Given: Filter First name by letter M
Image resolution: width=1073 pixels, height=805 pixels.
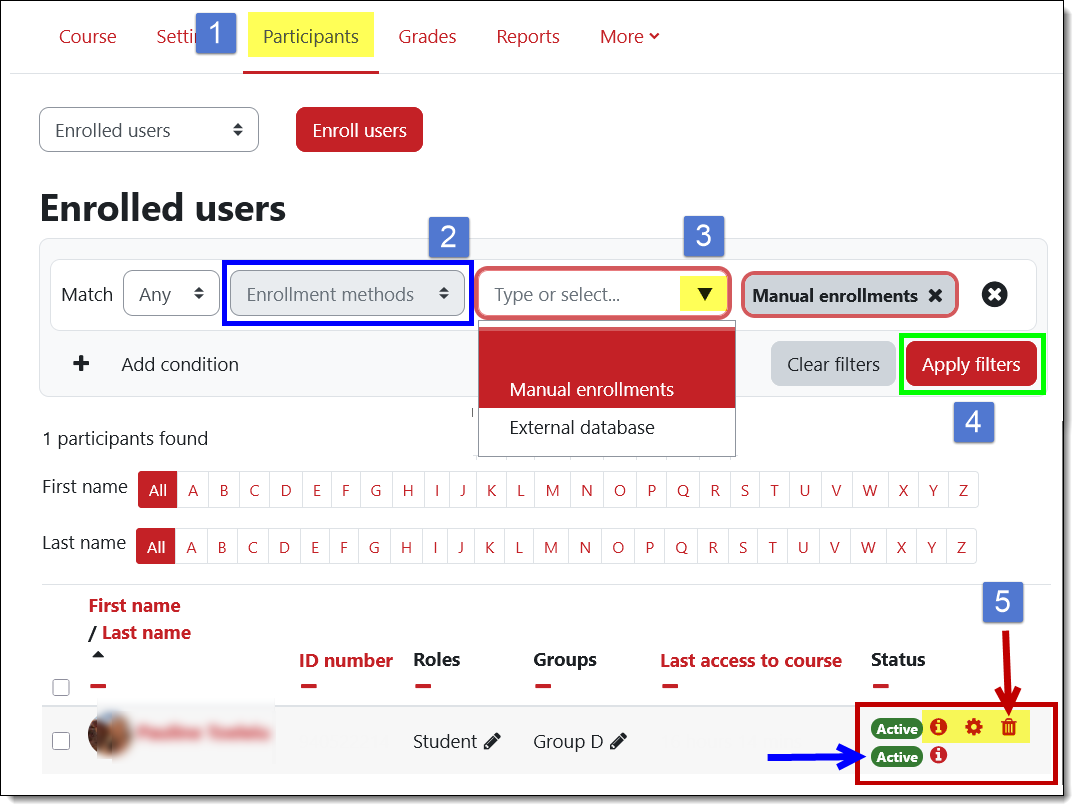Looking at the screenshot, I should point(552,490).
